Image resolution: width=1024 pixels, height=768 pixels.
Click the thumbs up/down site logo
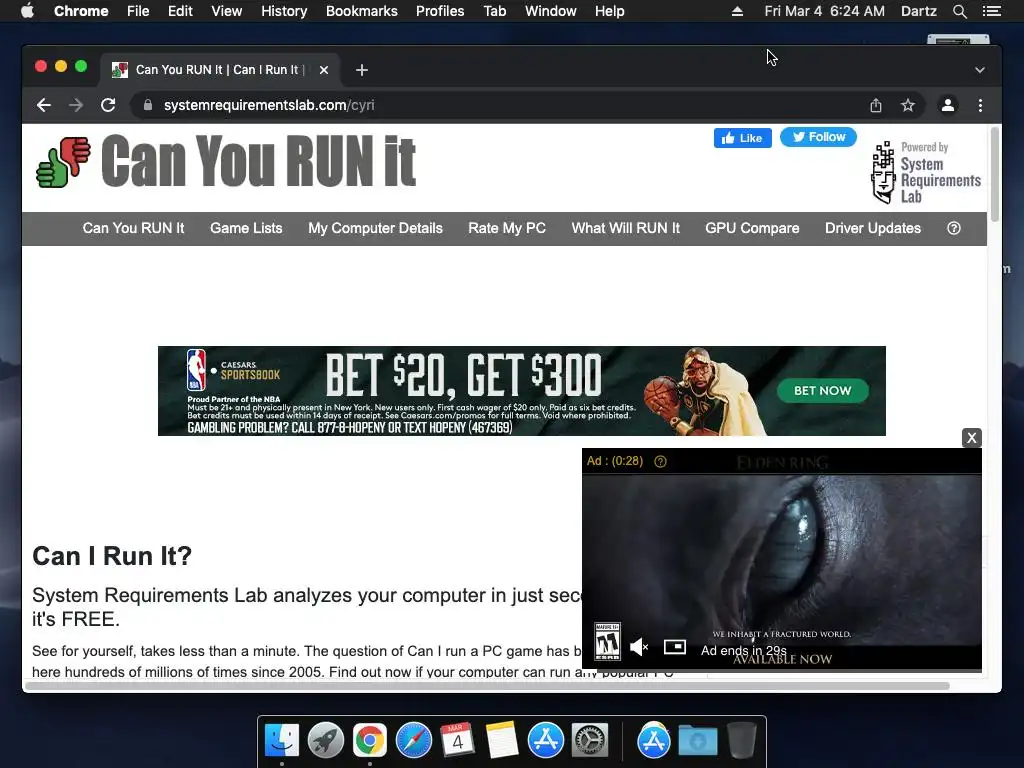63,162
